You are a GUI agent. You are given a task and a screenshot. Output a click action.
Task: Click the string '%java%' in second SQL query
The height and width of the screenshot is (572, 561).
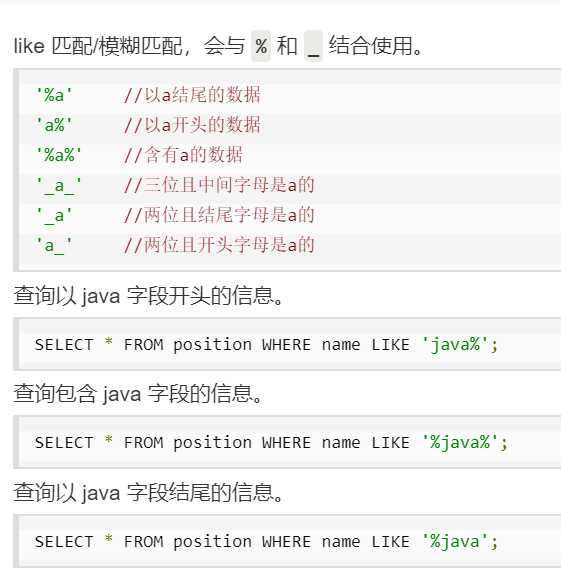pos(460,443)
